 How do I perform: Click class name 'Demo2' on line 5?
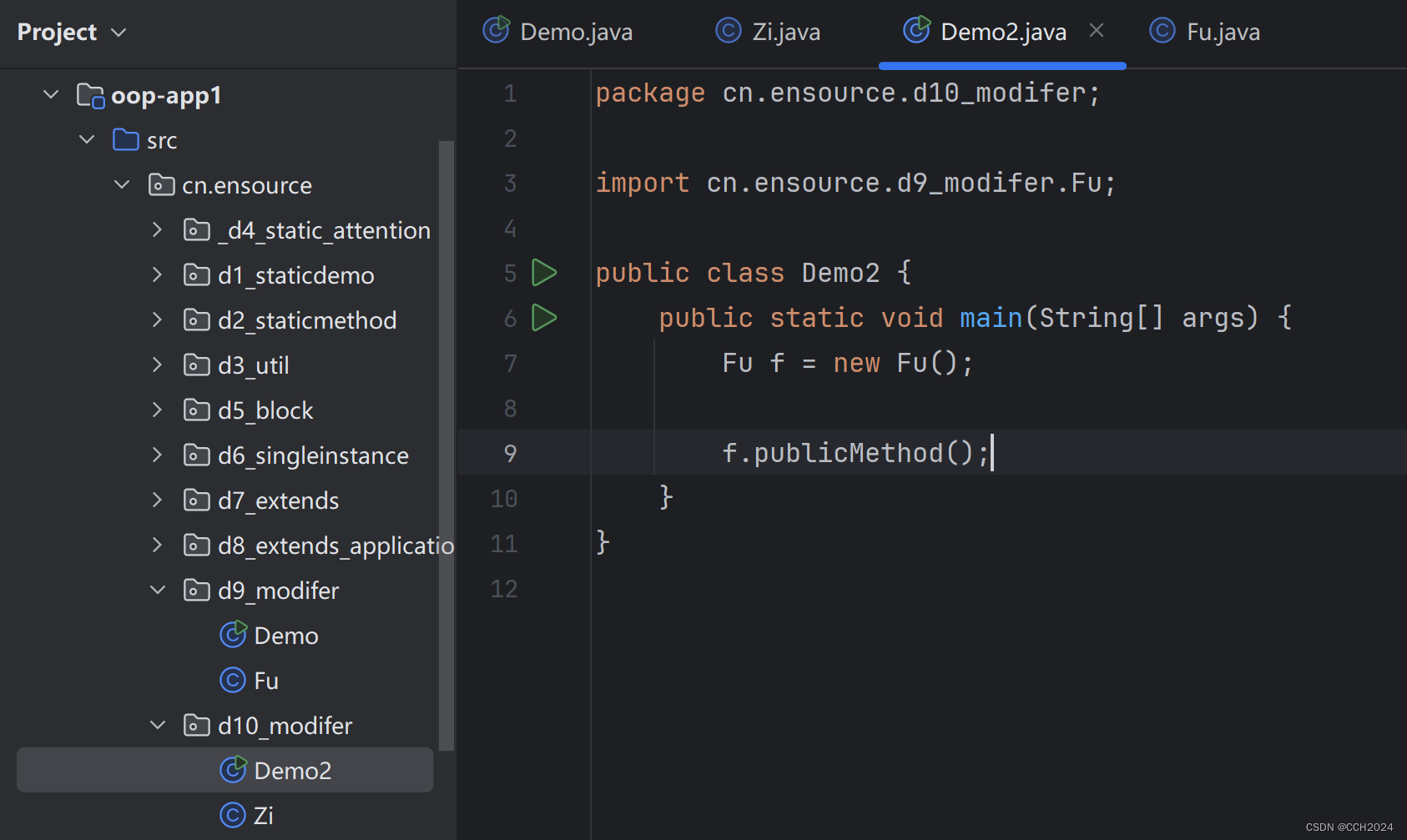(x=840, y=273)
